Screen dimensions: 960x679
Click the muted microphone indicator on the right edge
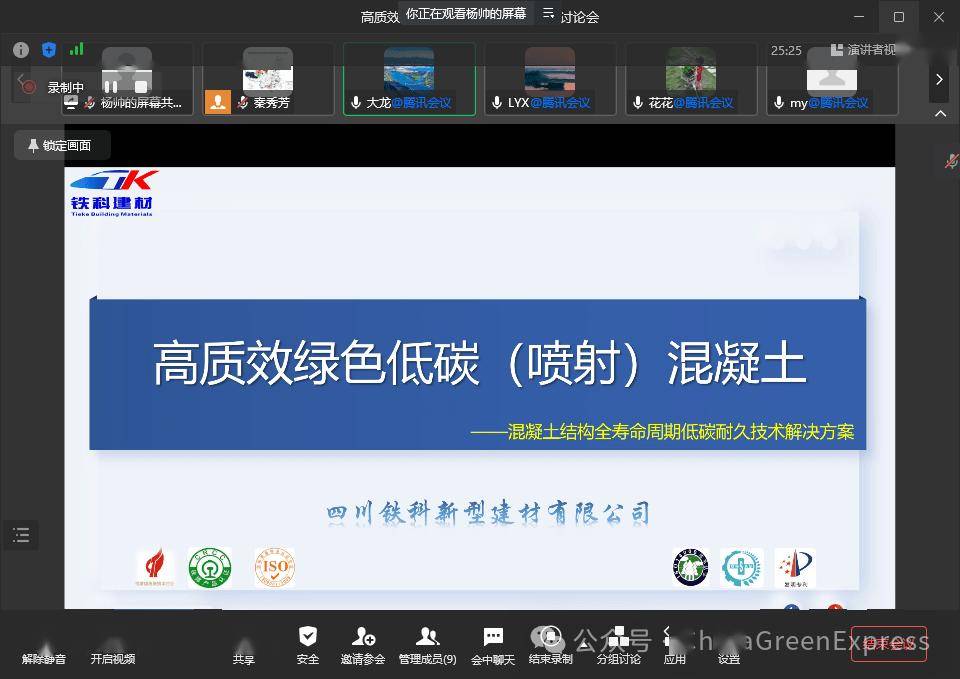coord(951,161)
